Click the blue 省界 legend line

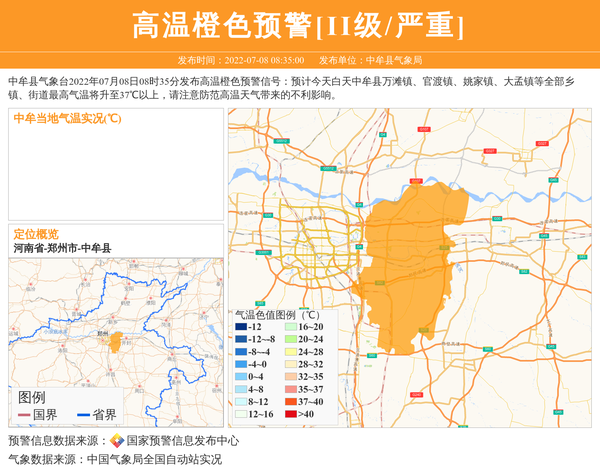pos(82,415)
